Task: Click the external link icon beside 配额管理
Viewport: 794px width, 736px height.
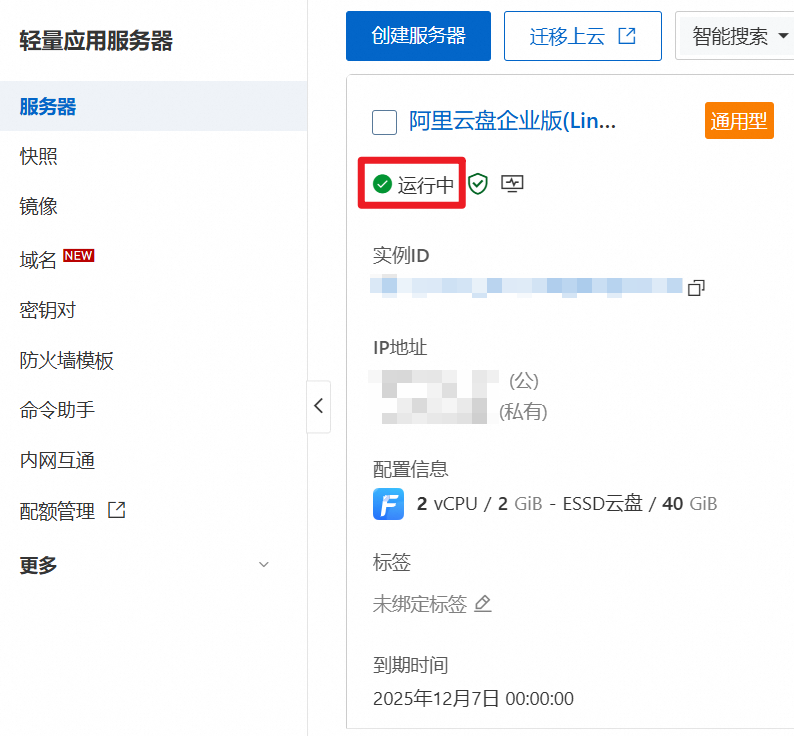Action: (x=117, y=510)
